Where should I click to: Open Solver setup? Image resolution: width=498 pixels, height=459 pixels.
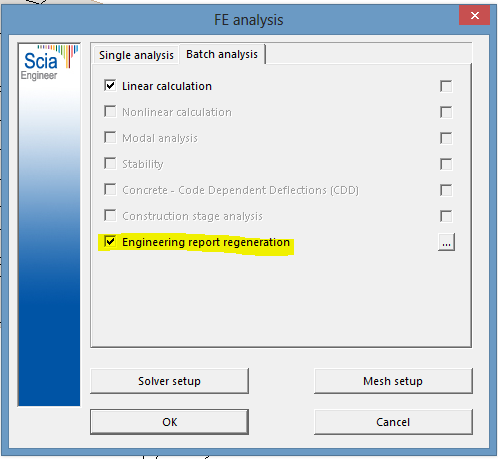click(169, 381)
